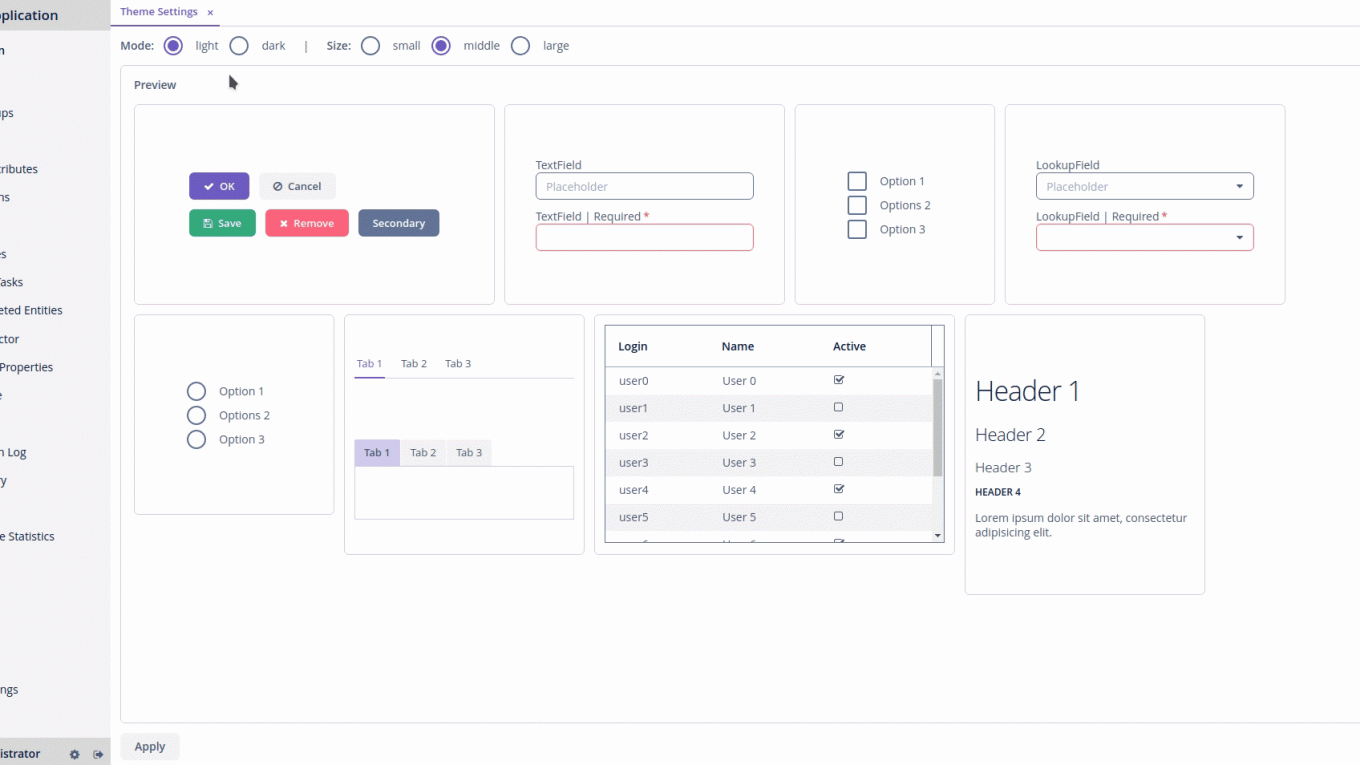Click the Apply button
Viewport: 1360px width, 765px height.
tap(150, 747)
